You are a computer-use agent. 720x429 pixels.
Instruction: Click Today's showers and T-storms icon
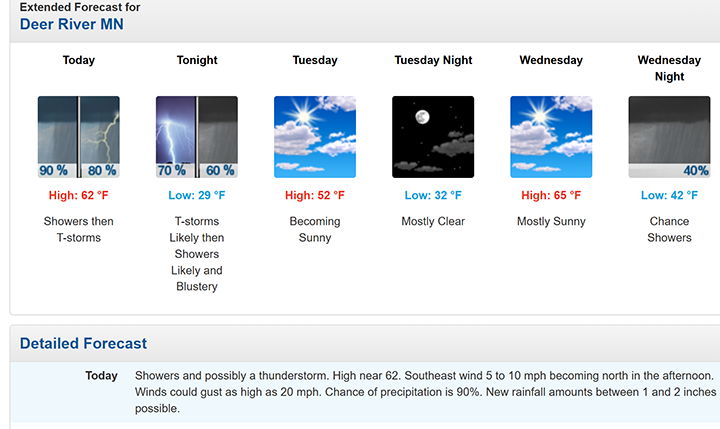click(x=79, y=137)
